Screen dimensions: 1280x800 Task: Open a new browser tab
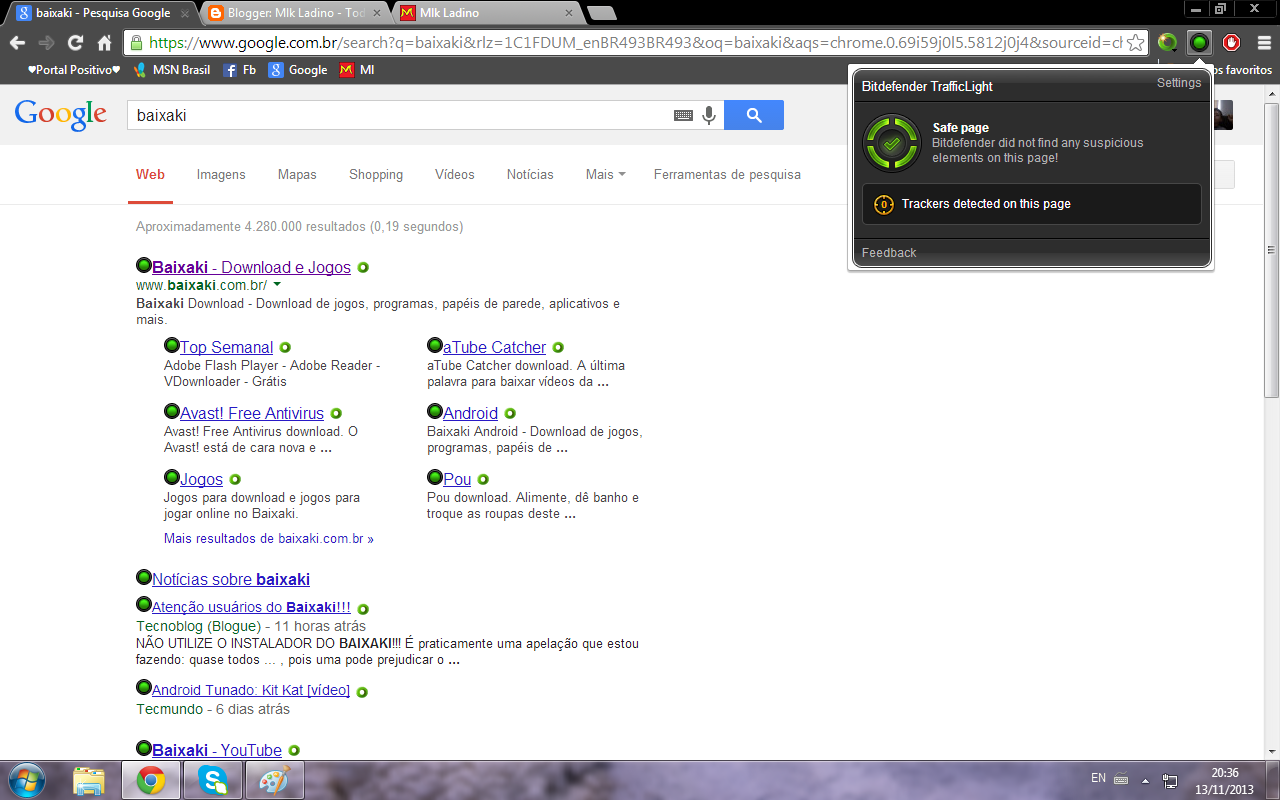click(x=601, y=13)
